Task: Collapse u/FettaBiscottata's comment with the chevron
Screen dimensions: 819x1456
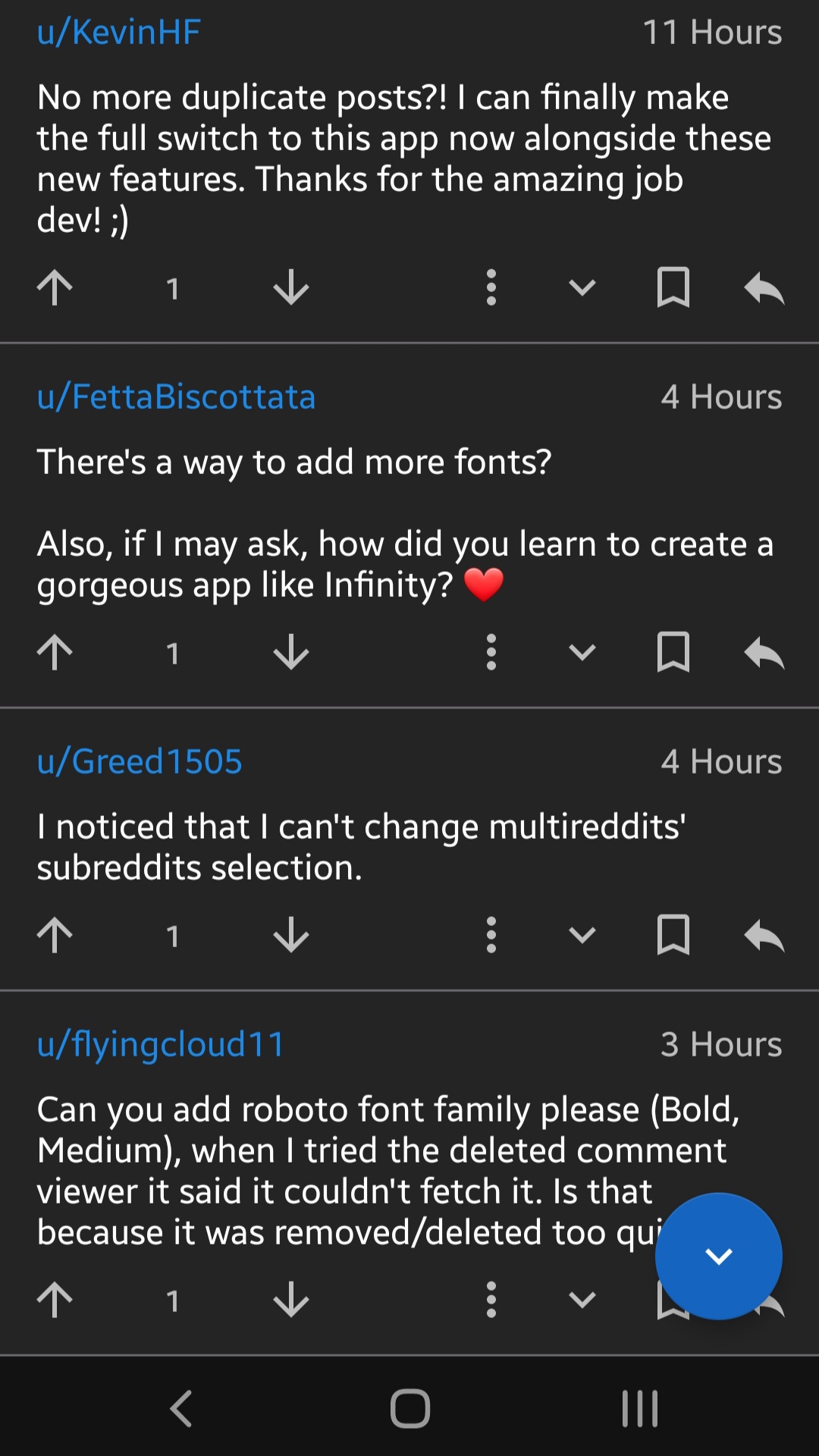Action: click(x=582, y=653)
